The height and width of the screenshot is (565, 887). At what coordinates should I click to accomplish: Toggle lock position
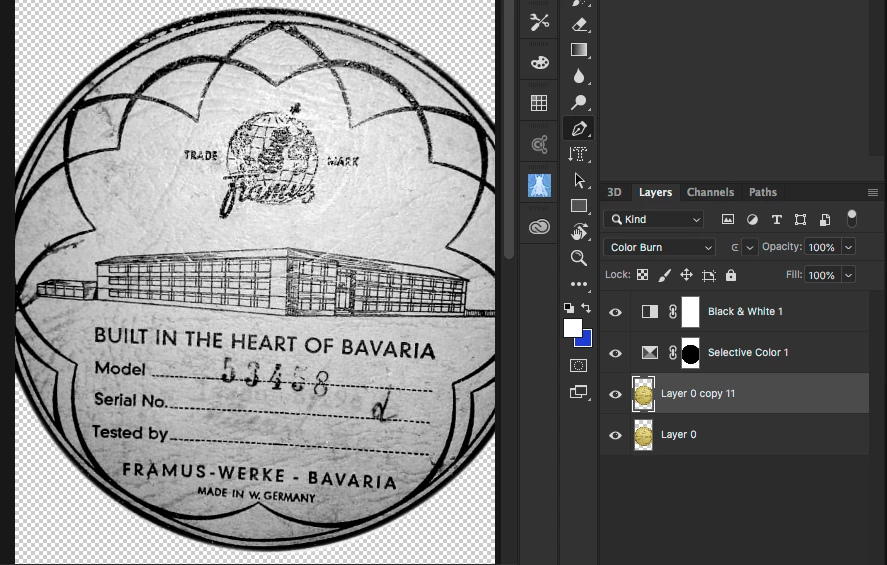[x=686, y=275]
